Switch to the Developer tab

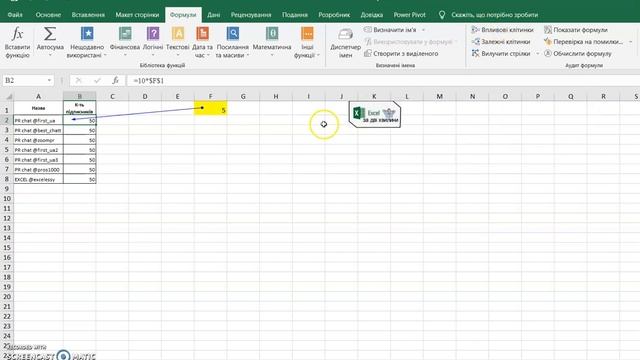tap(334, 15)
